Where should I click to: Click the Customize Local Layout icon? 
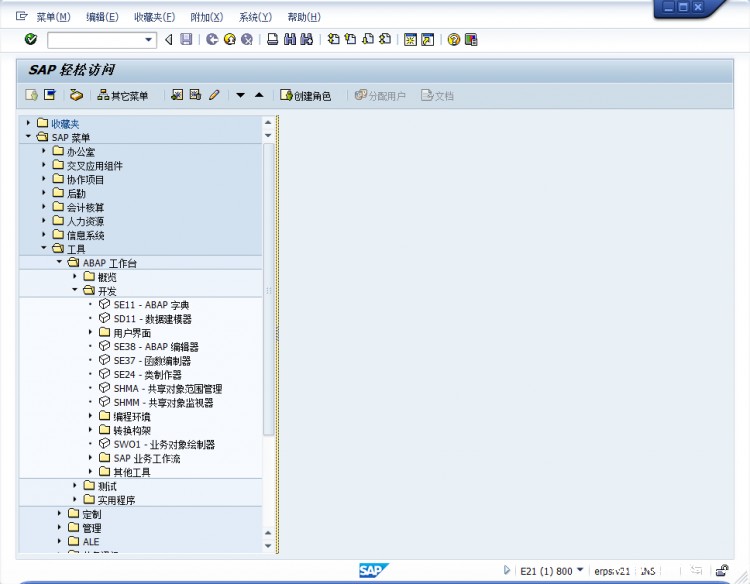[471, 40]
